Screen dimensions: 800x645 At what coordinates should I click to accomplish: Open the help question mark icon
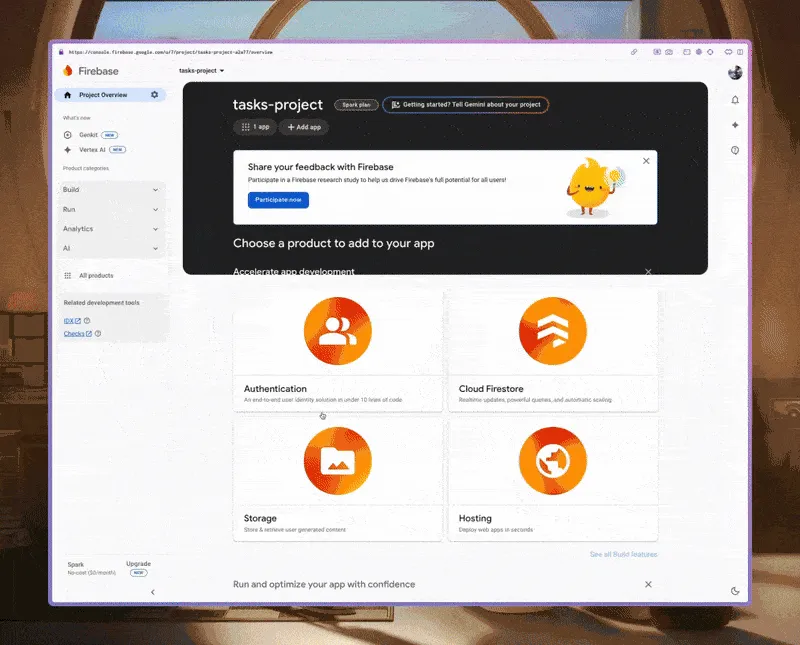(735, 150)
